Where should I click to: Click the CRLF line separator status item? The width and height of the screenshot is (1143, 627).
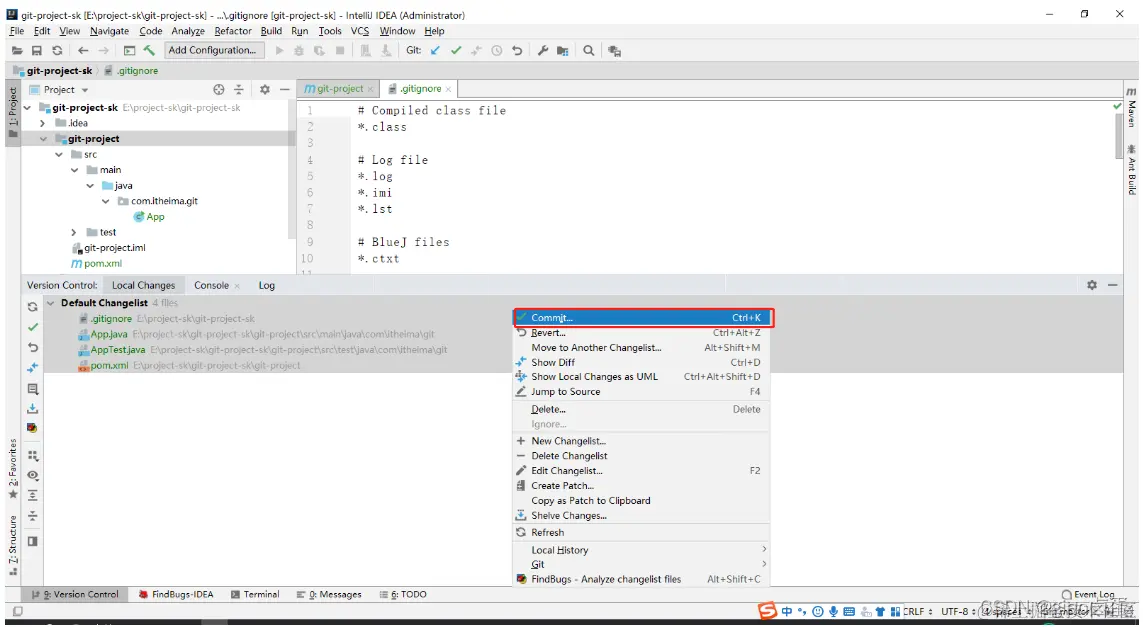[917, 612]
